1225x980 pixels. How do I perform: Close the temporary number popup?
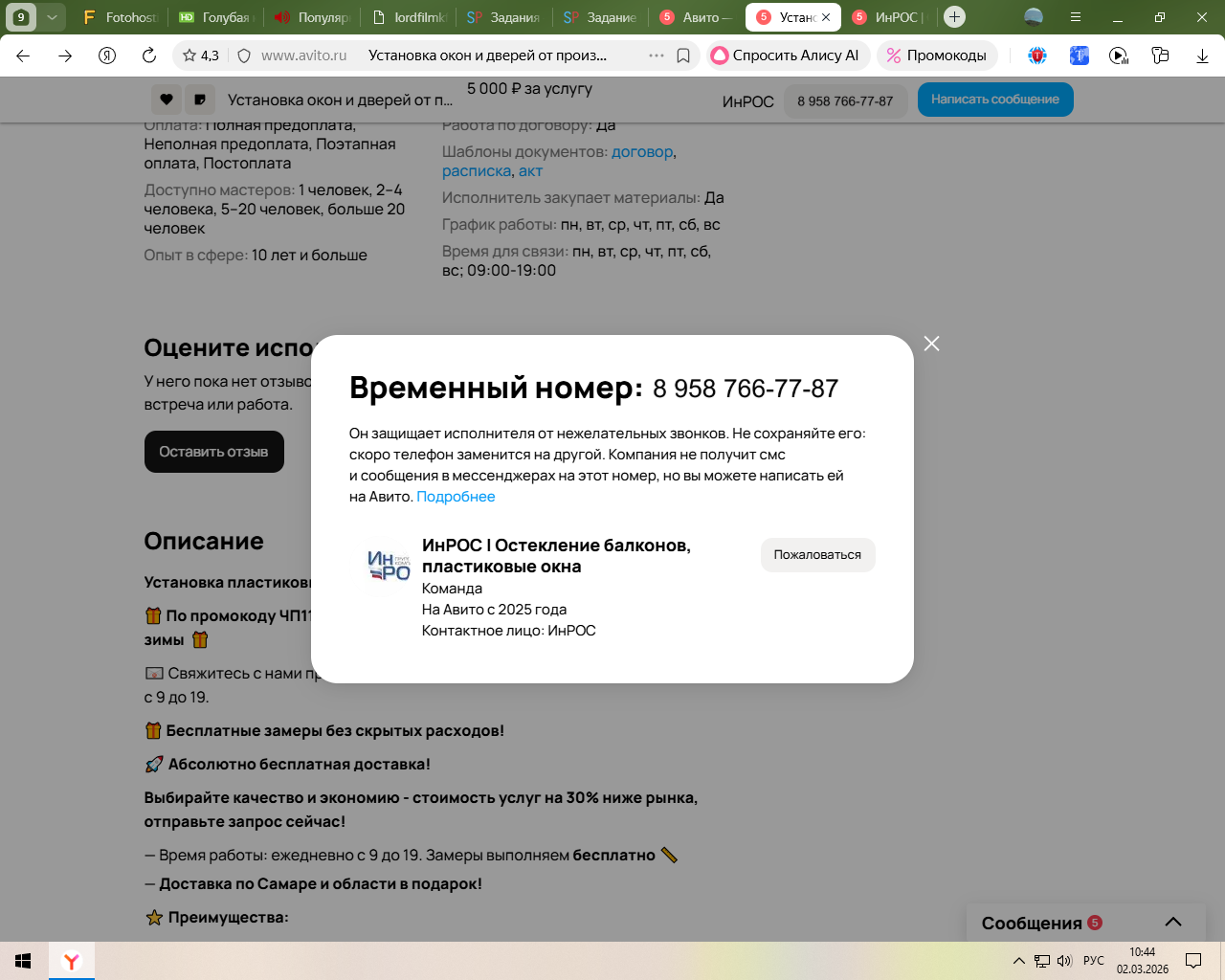click(x=931, y=344)
